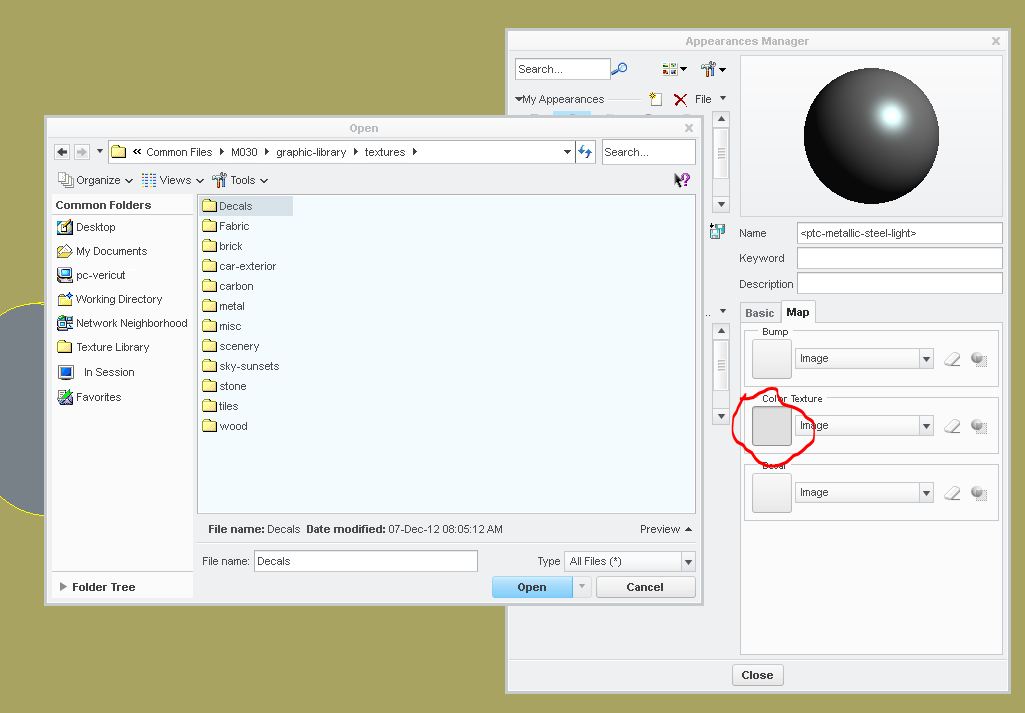Select the pc-vericut computer shortcut
Viewport: 1025px width, 713px height.
pos(91,275)
